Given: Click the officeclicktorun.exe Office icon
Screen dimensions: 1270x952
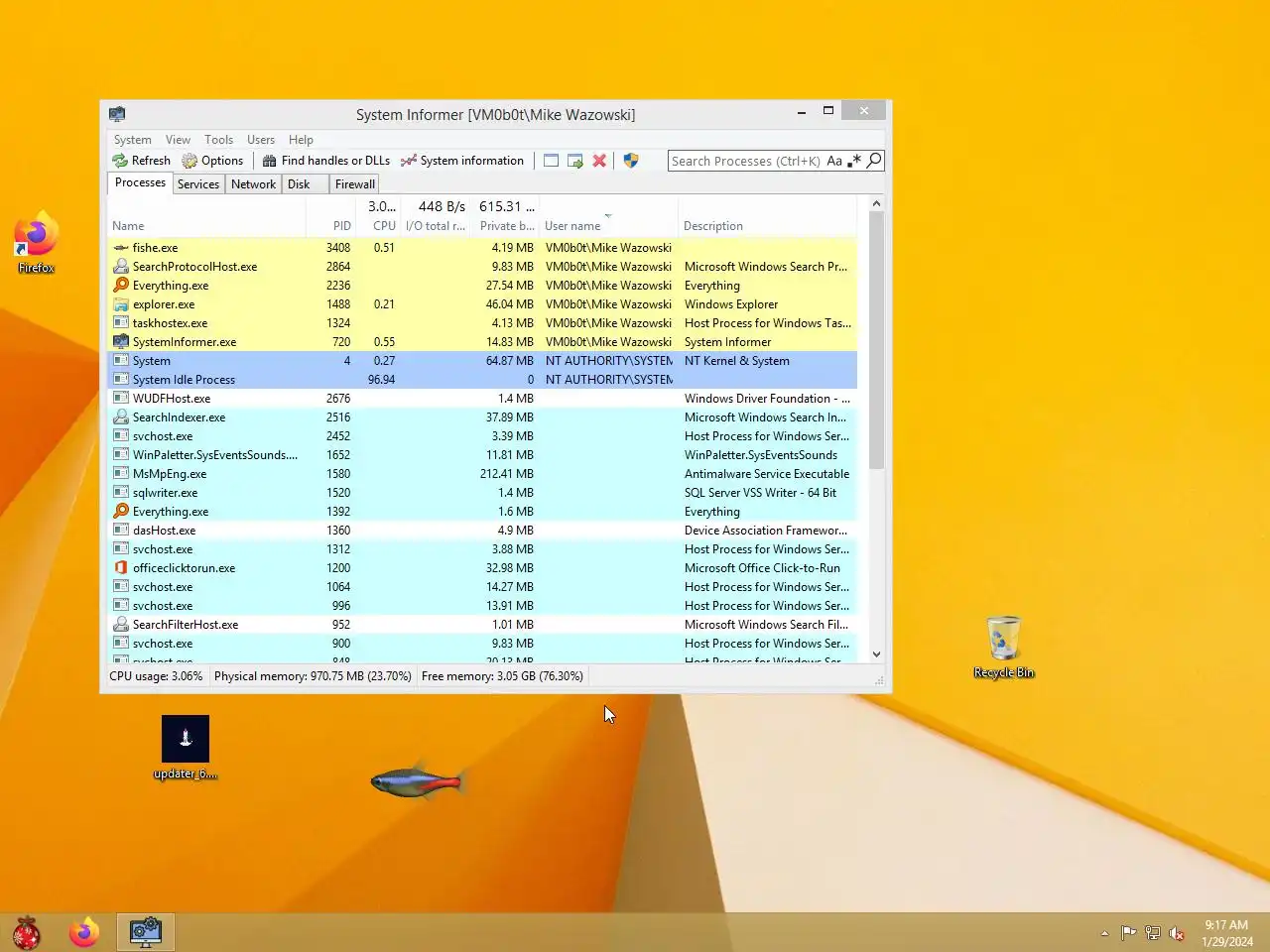Looking at the screenshot, I should [121, 568].
